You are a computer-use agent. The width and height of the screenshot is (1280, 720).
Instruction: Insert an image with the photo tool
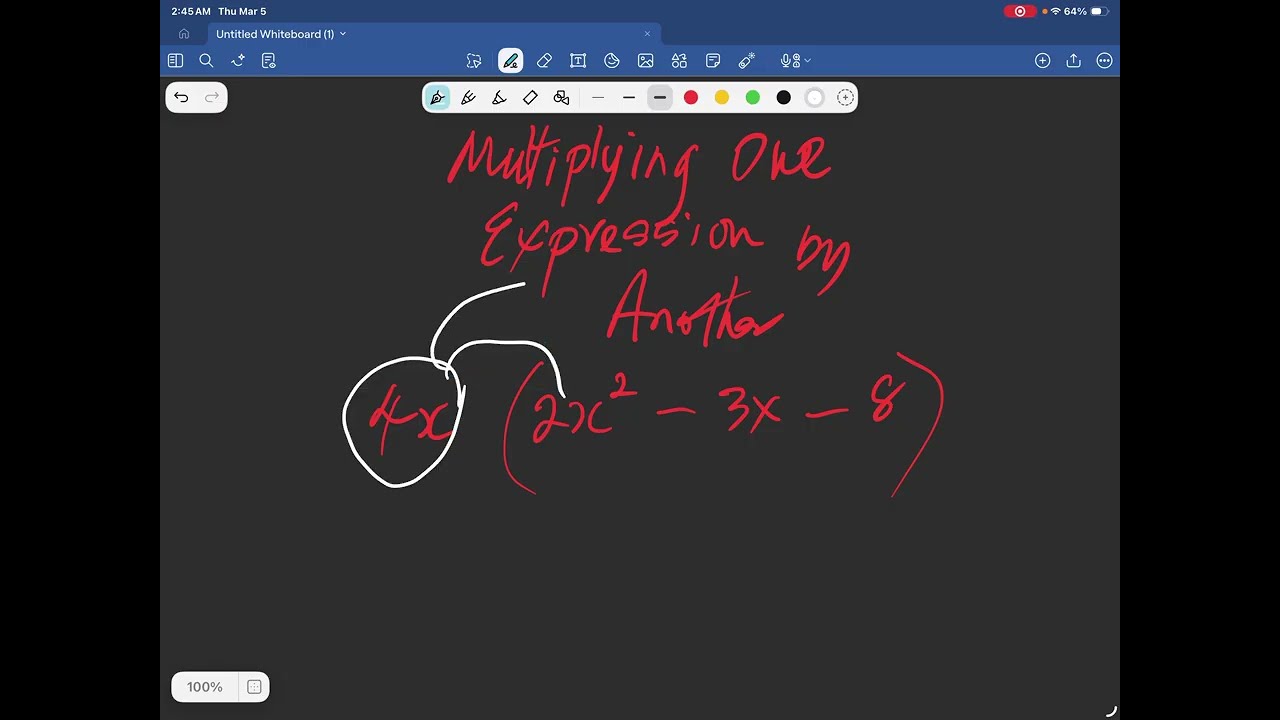646,61
